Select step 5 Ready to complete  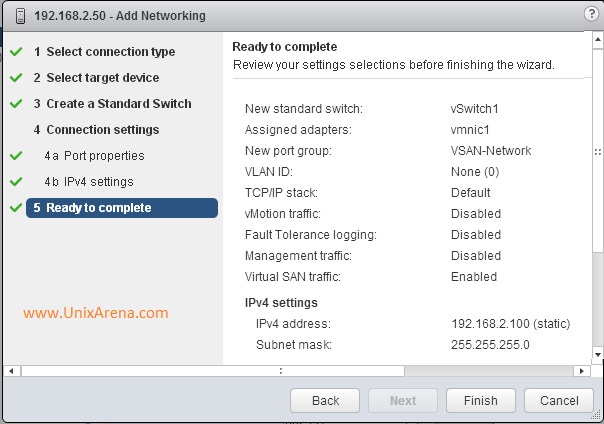[x=122, y=208]
